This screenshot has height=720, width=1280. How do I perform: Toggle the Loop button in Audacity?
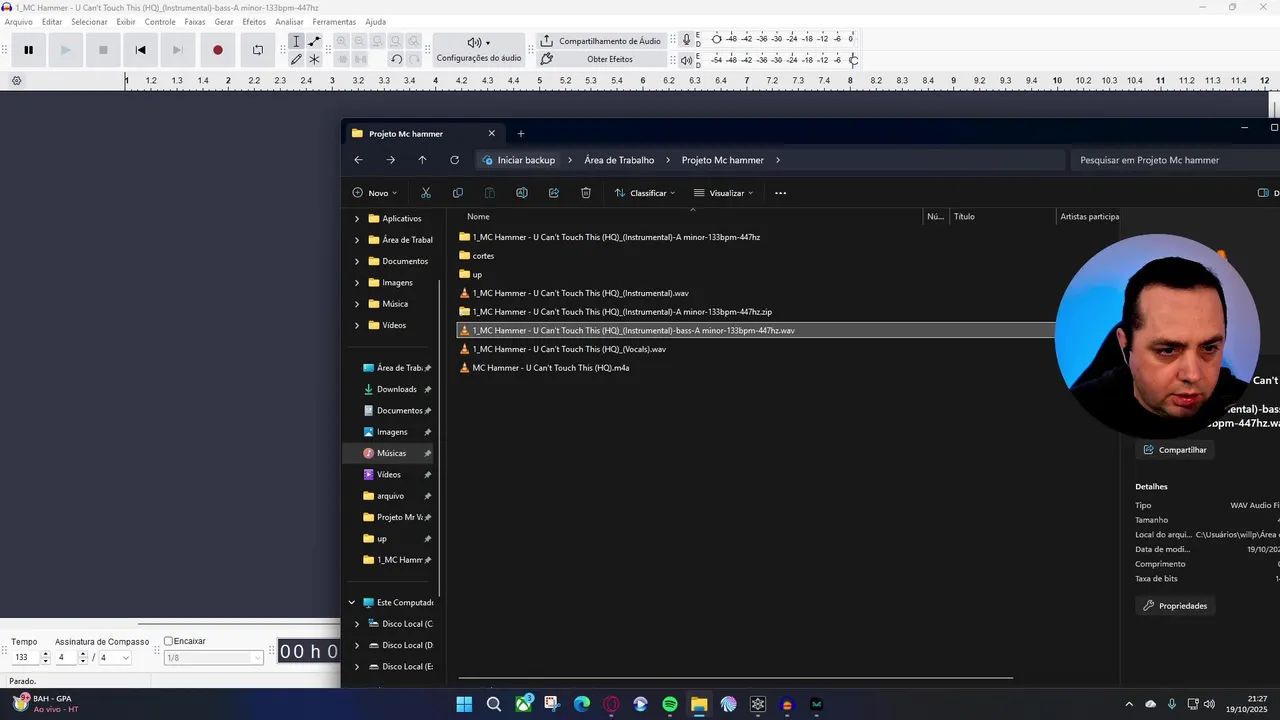point(257,50)
